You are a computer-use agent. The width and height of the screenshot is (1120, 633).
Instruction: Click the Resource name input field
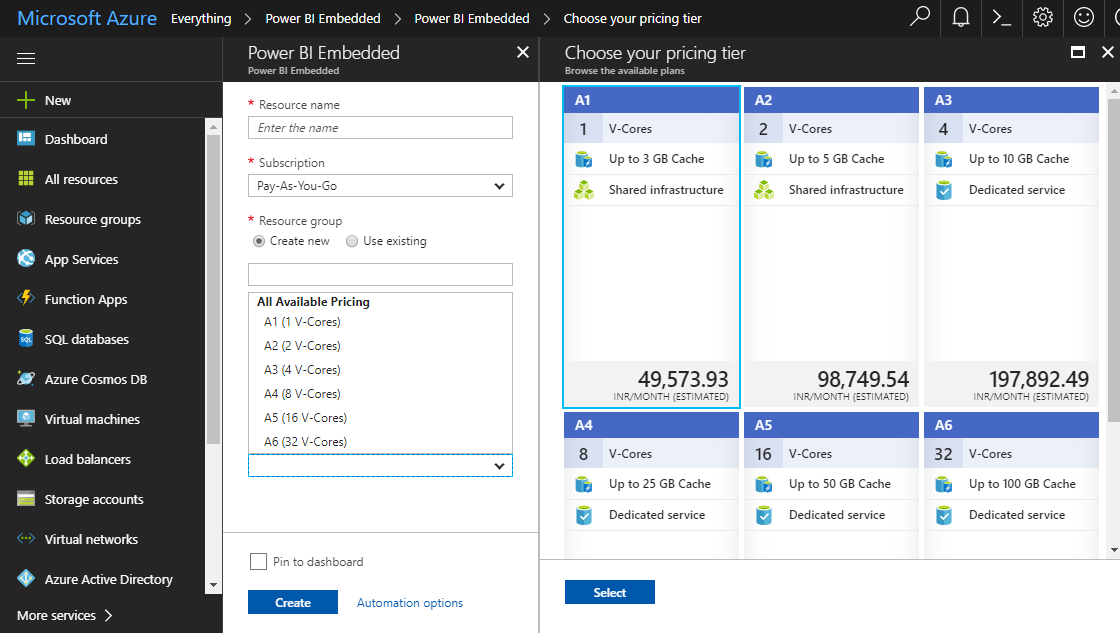point(380,128)
